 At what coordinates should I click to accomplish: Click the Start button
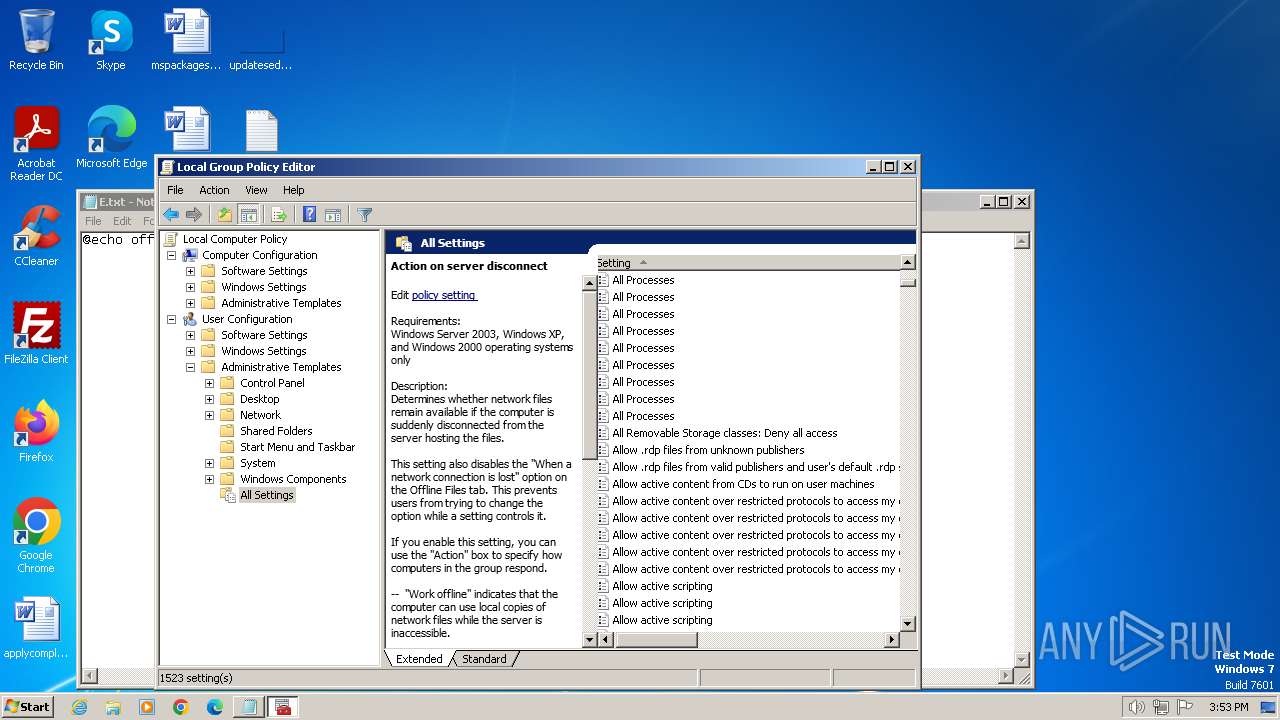[28, 707]
